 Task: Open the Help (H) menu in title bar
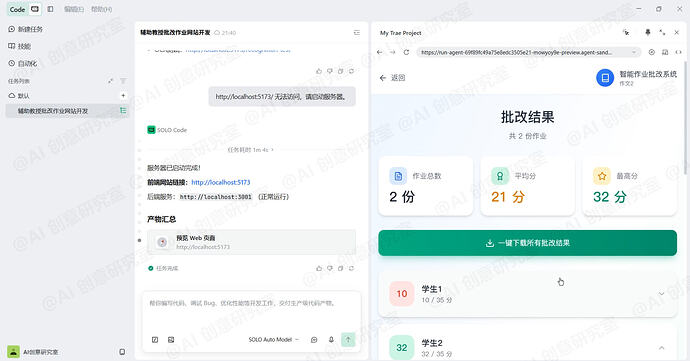102,9
